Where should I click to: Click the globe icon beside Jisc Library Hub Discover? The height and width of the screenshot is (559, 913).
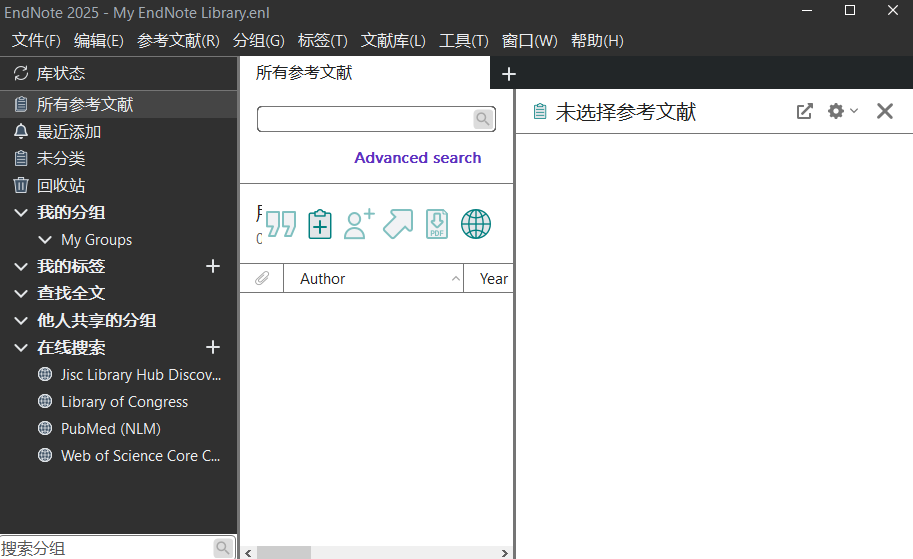click(45, 374)
